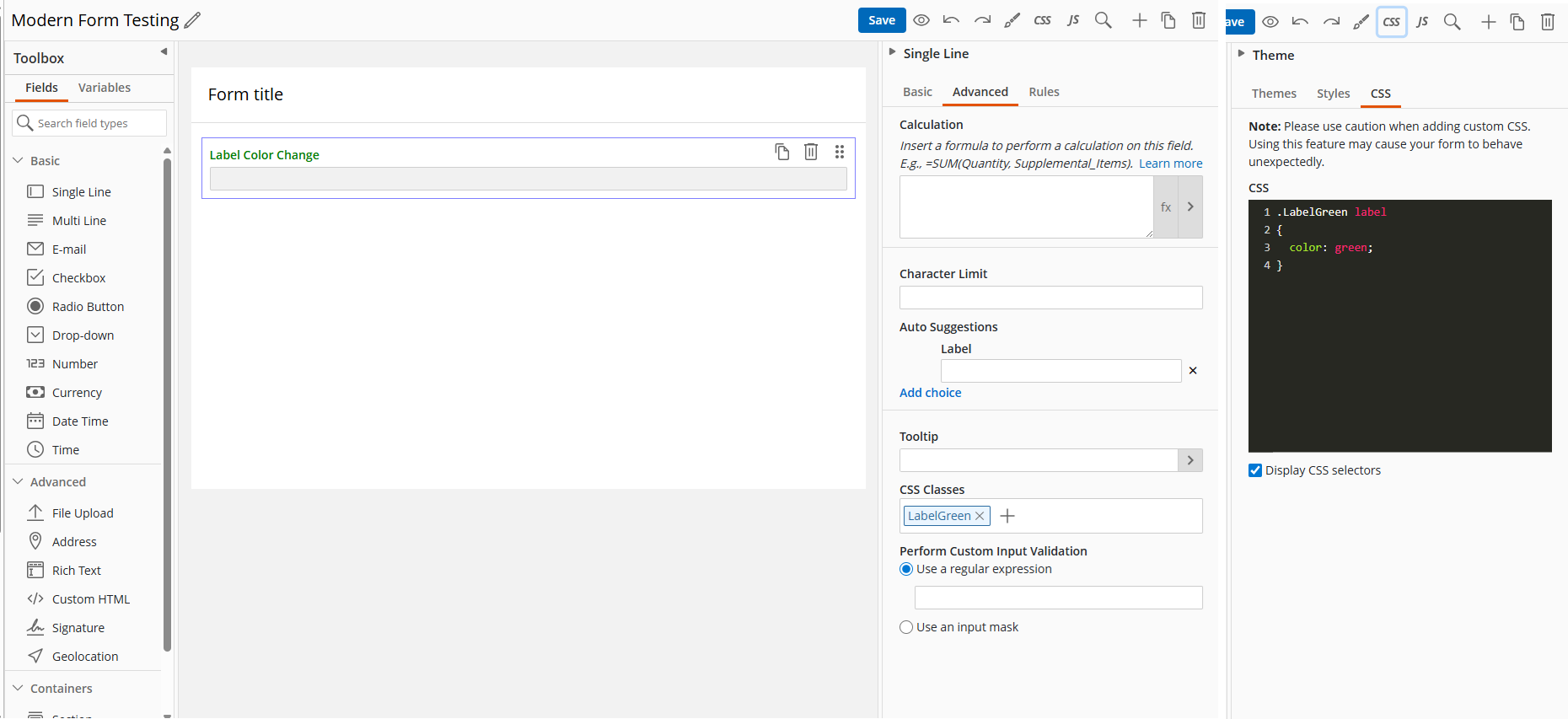Image resolution: width=1568 pixels, height=719 pixels.
Task: Click the undo icon in the right-side toolbar
Action: 1301,22
